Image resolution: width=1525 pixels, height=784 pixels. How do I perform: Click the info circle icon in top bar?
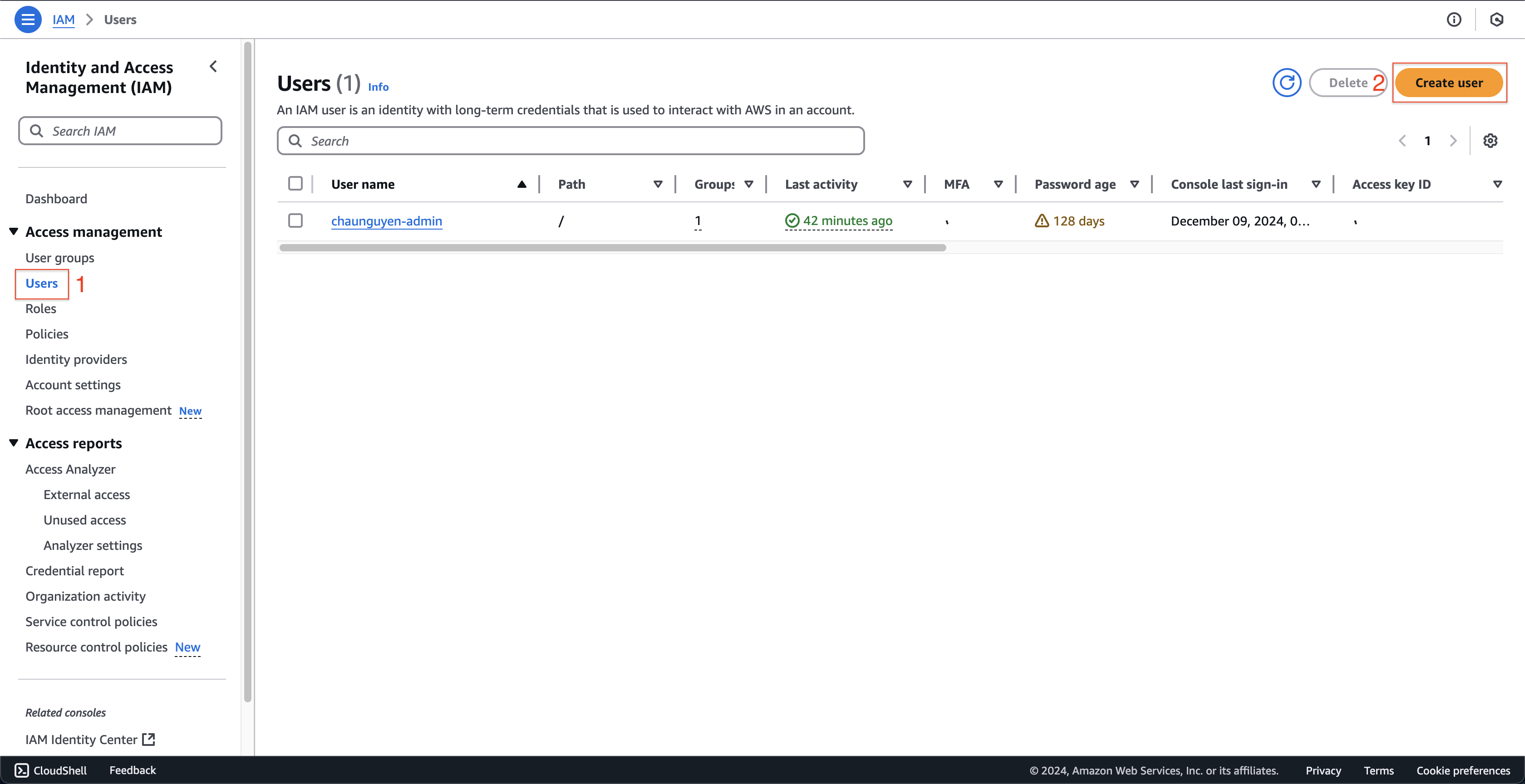1453,20
